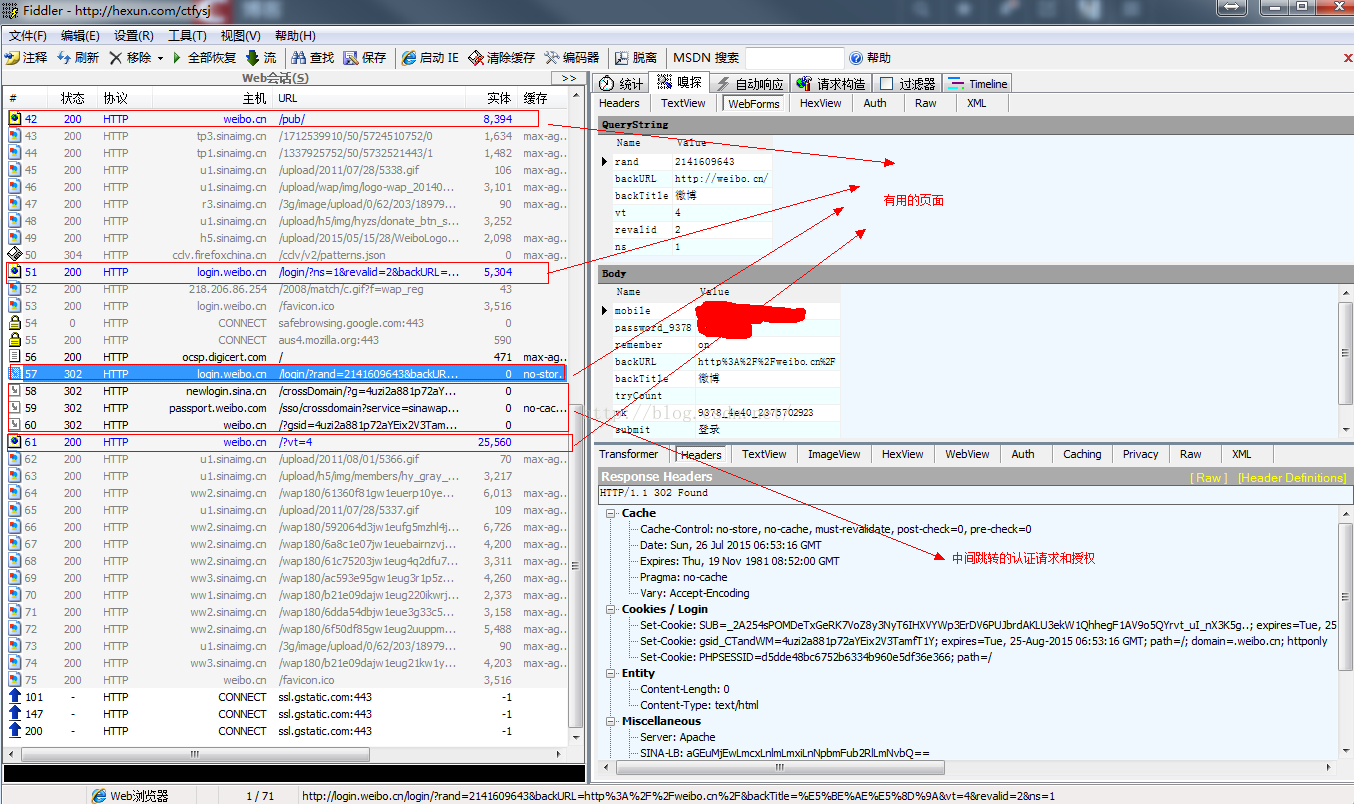
Task: Click the 流 streaming toolbar icon
Action: [252, 58]
